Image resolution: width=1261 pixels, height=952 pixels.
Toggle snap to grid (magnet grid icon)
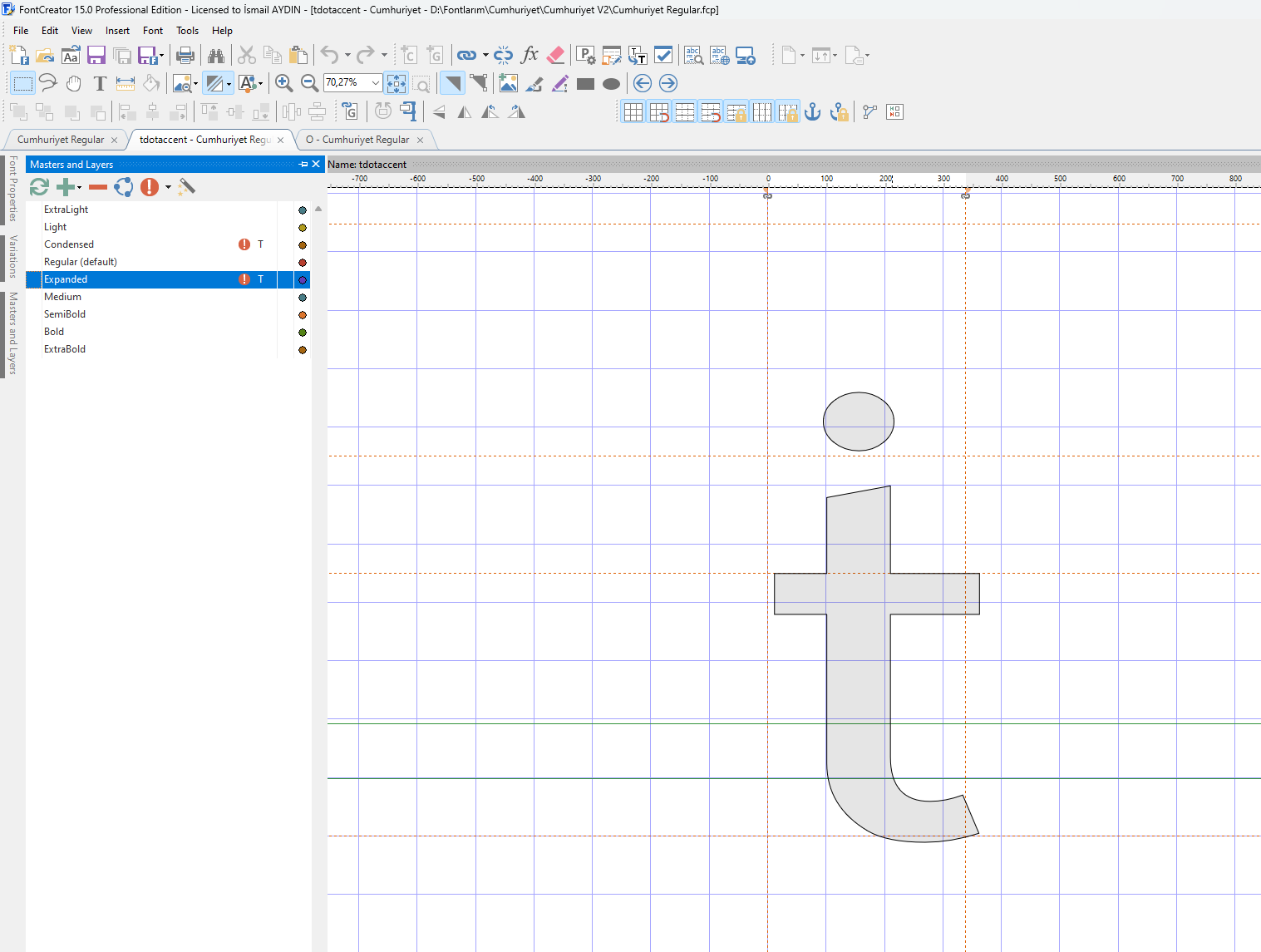click(659, 111)
